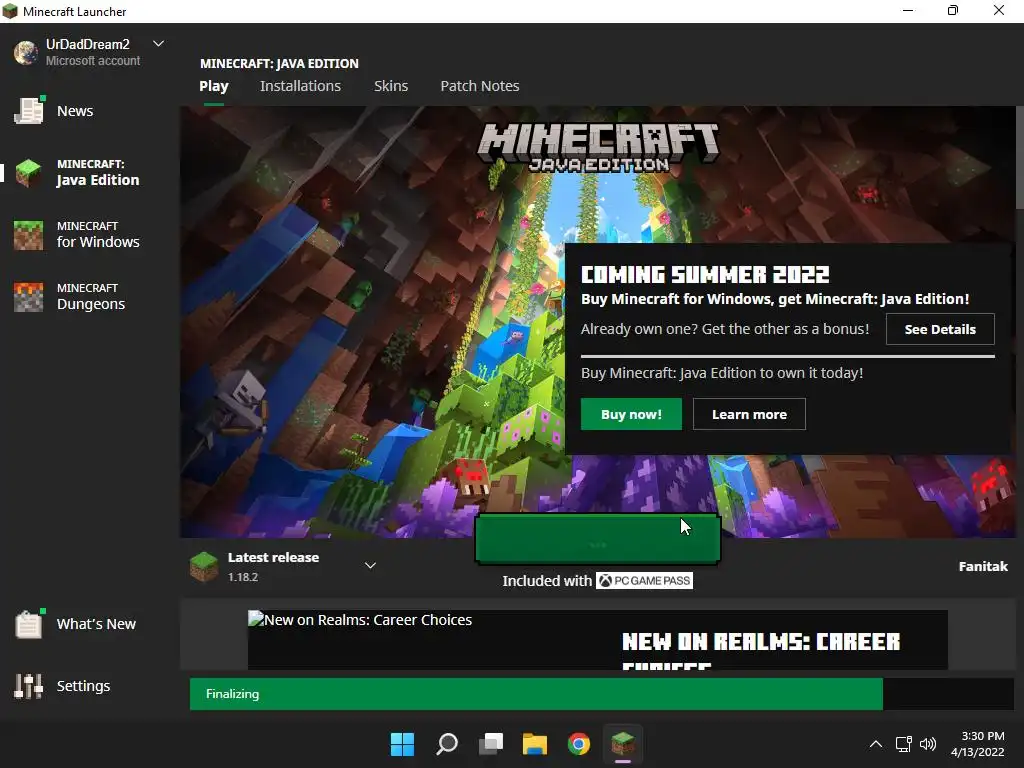
Task: Open the What's New clipboard icon
Action: [x=29, y=624]
